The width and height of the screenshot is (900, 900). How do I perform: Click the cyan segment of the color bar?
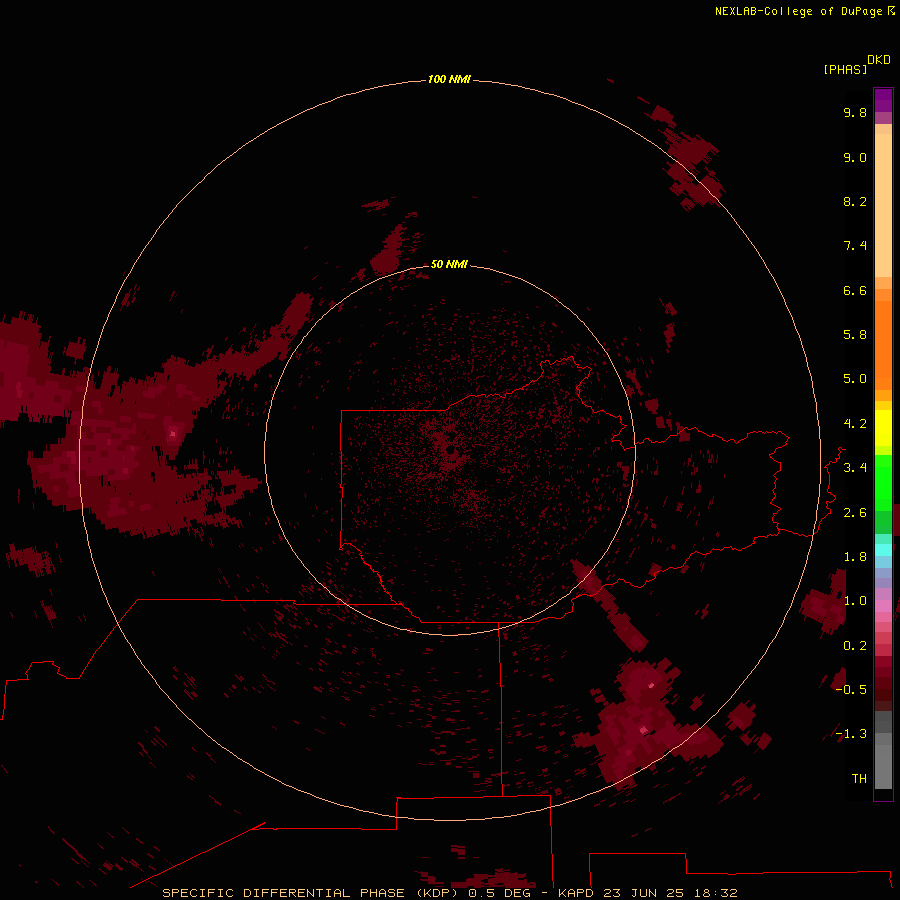tap(883, 550)
